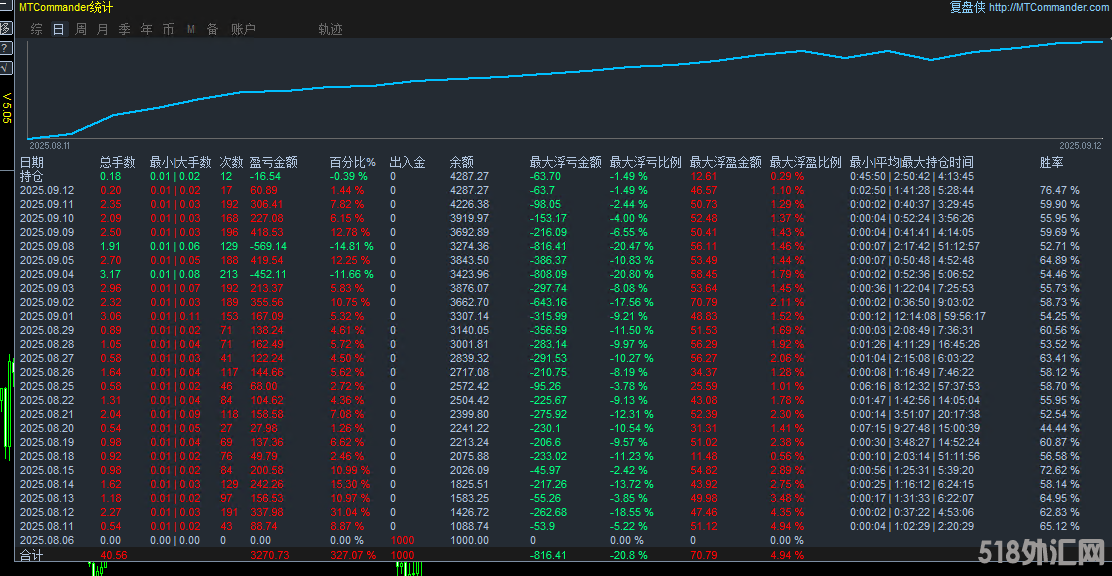Click the top icon in the left sidebar
Image resolution: width=1112 pixels, height=576 pixels.
[x=6, y=7]
